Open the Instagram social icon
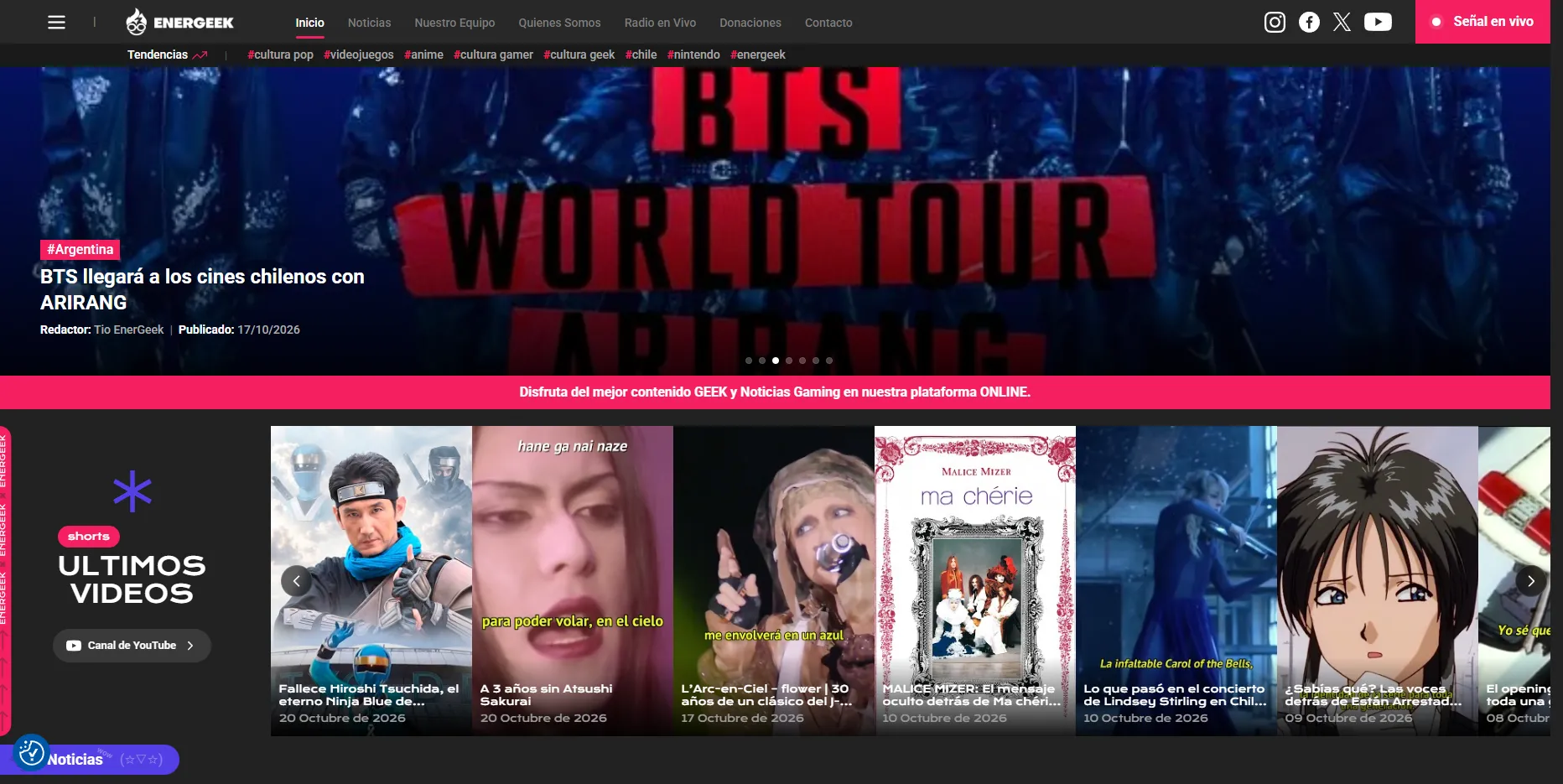The image size is (1563, 784). click(1275, 23)
